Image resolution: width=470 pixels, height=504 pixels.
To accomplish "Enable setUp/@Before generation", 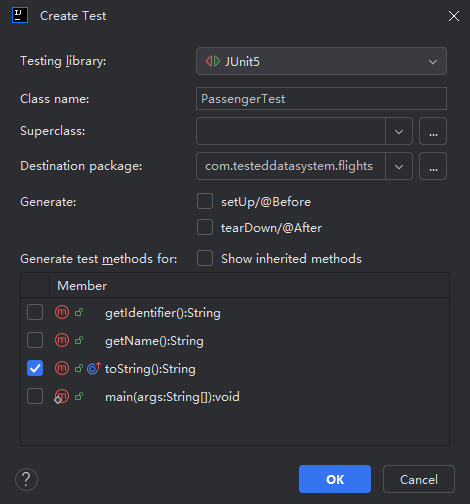I will tap(205, 201).
